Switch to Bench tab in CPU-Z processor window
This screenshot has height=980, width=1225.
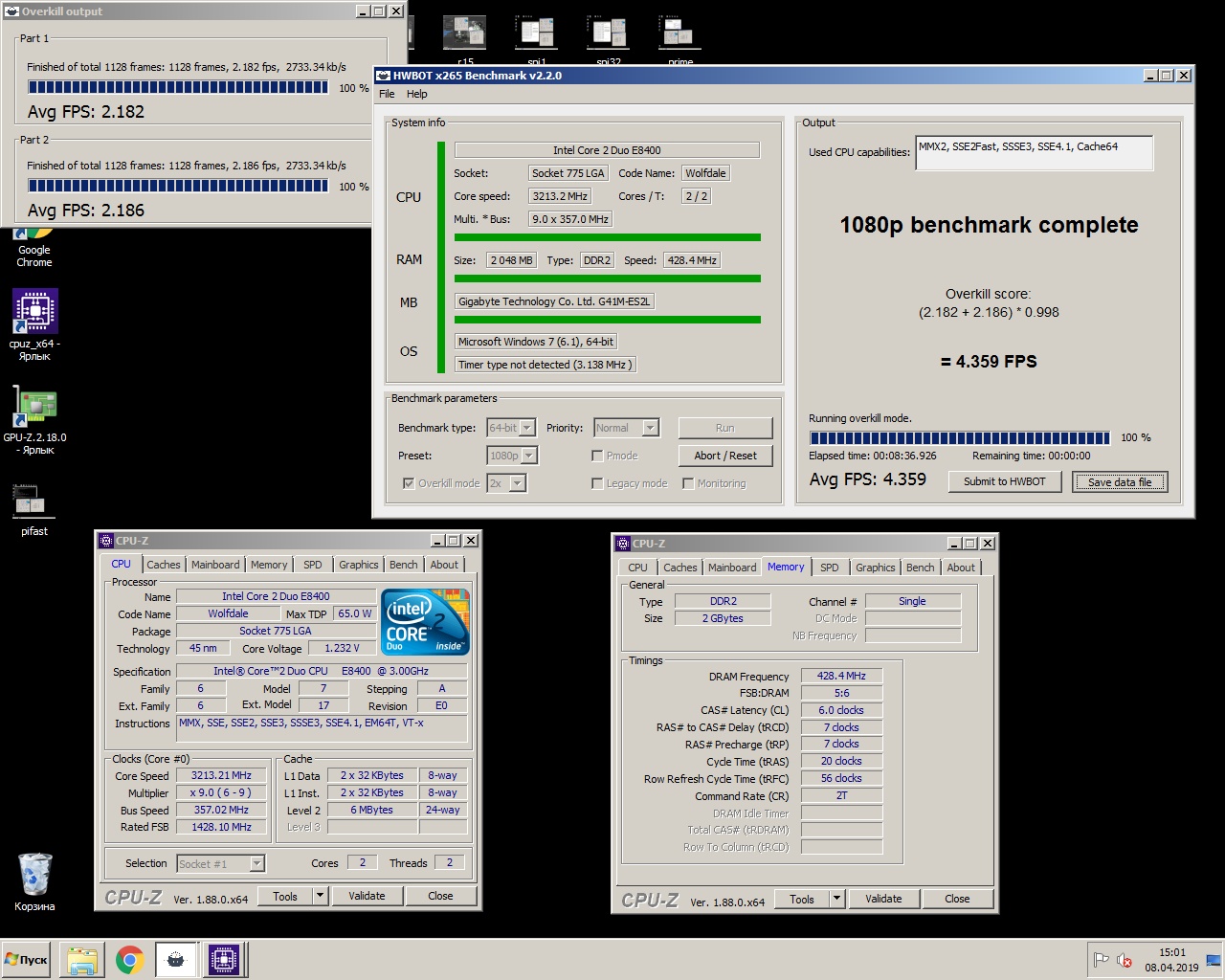tap(404, 565)
